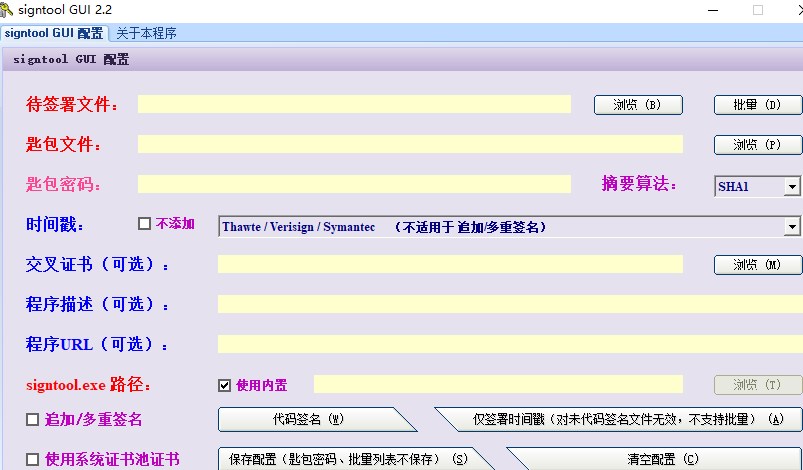The width and height of the screenshot is (803, 470).
Task: Click the 批量 (D) batch button
Action: point(758,105)
